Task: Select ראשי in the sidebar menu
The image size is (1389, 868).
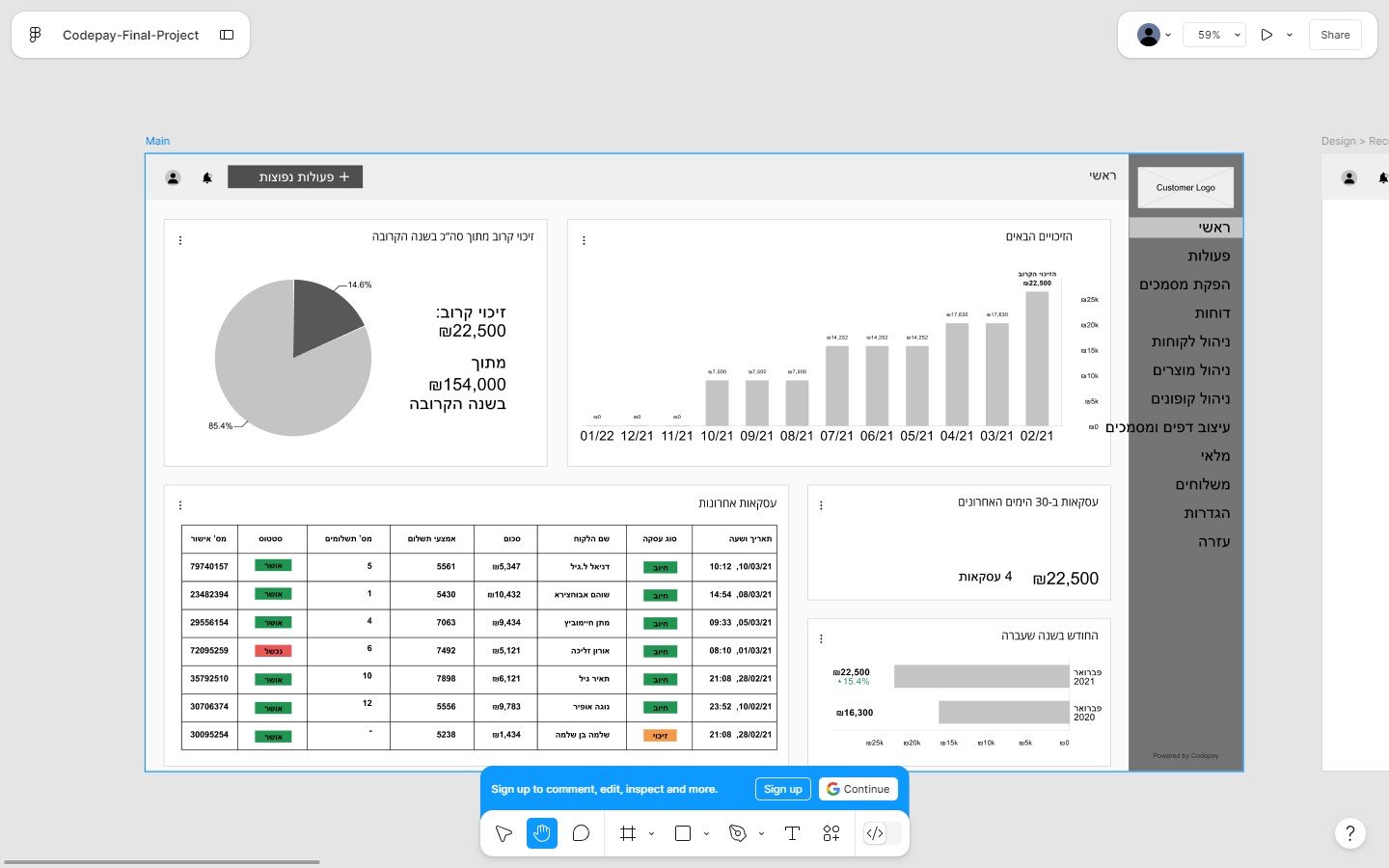Action: click(1185, 228)
